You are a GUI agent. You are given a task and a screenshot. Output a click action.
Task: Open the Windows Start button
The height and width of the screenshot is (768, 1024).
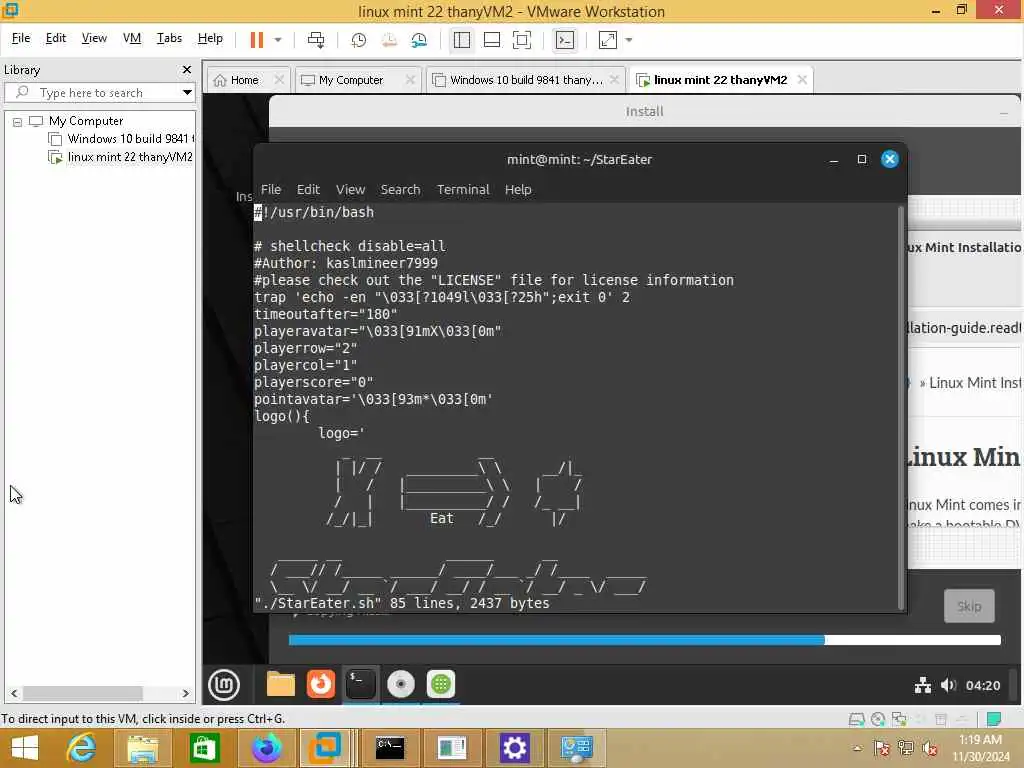tap(25, 748)
